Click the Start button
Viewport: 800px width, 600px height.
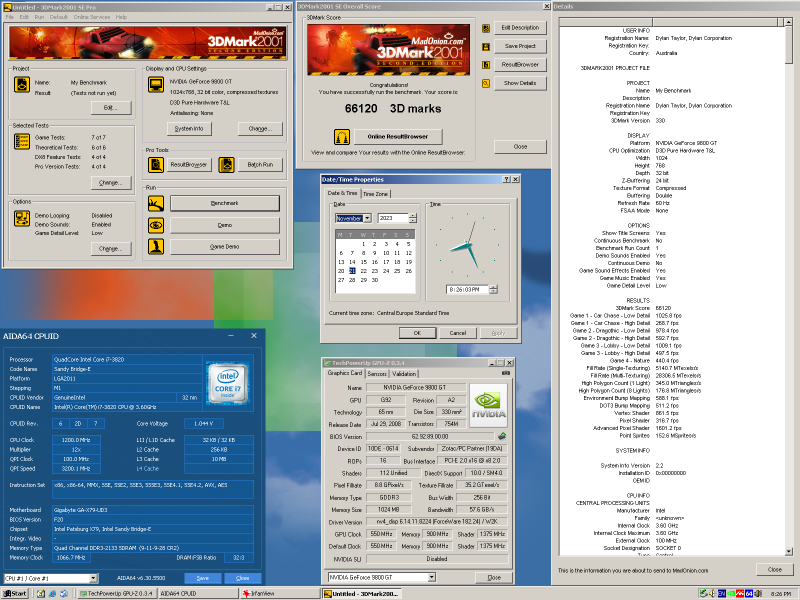point(15,593)
